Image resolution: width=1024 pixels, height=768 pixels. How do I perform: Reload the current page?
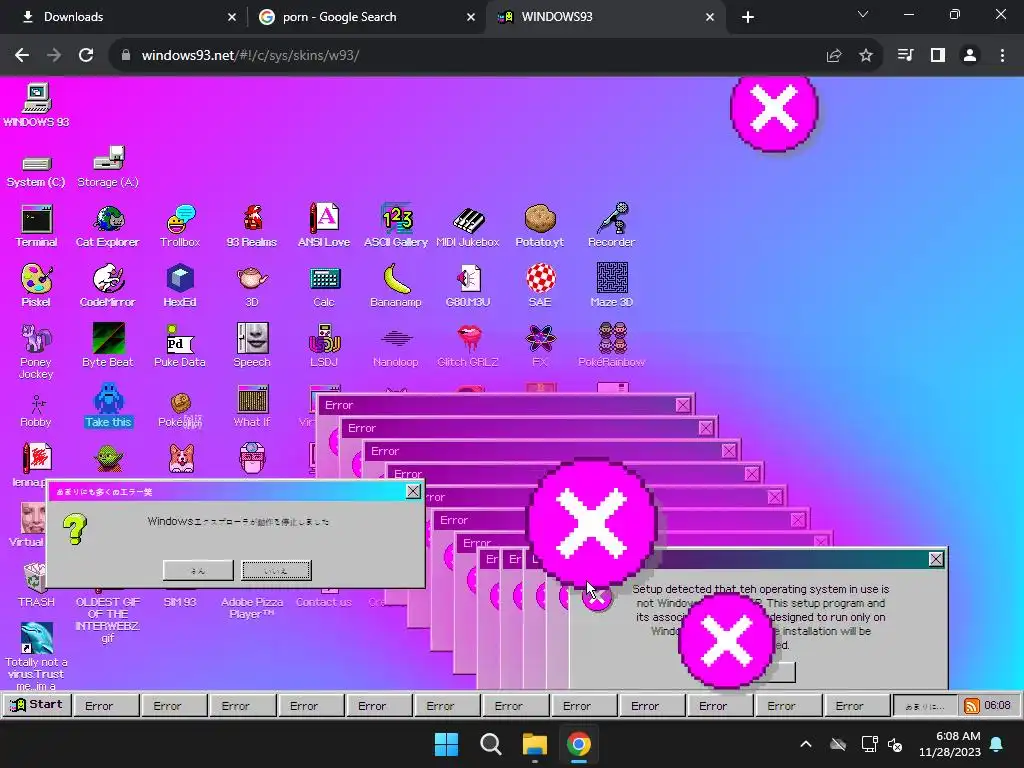point(86,56)
